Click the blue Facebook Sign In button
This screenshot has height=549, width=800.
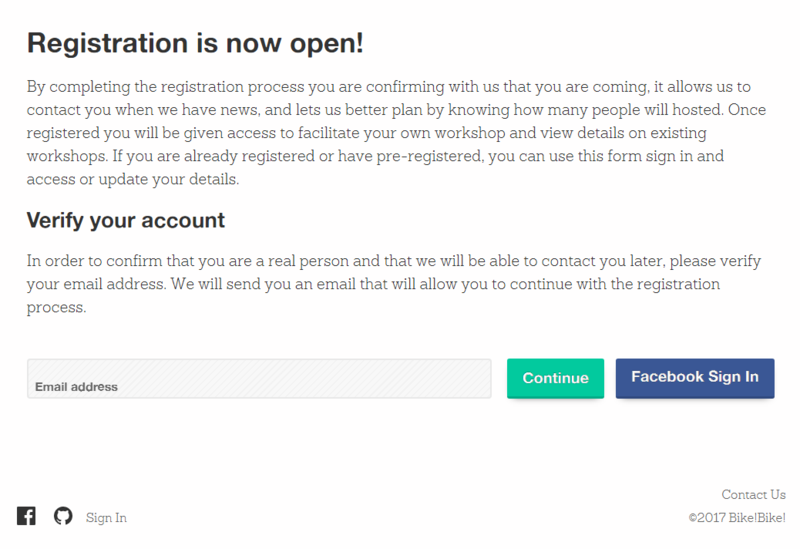pyautogui.click(x=694, y=378)
